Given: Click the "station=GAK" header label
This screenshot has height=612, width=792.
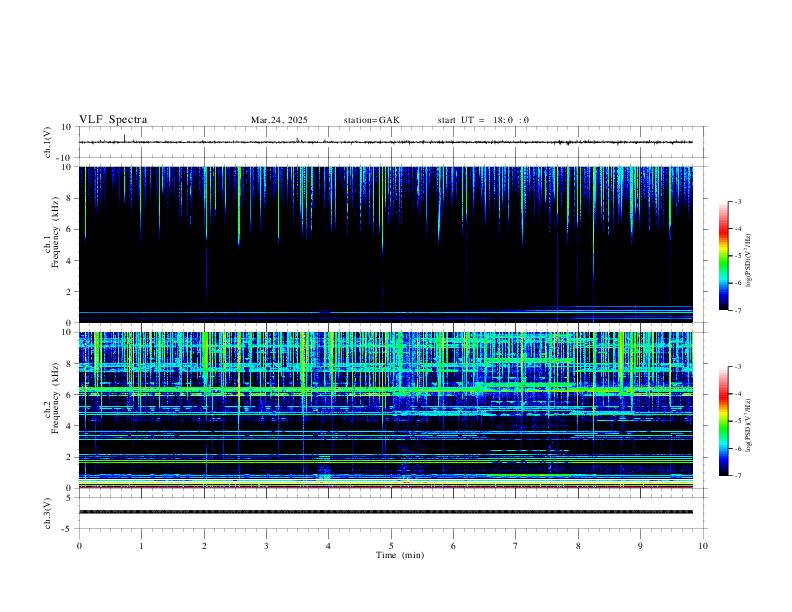Looking at the screenshot, I should pyautogui.click(x=371, y=120).
